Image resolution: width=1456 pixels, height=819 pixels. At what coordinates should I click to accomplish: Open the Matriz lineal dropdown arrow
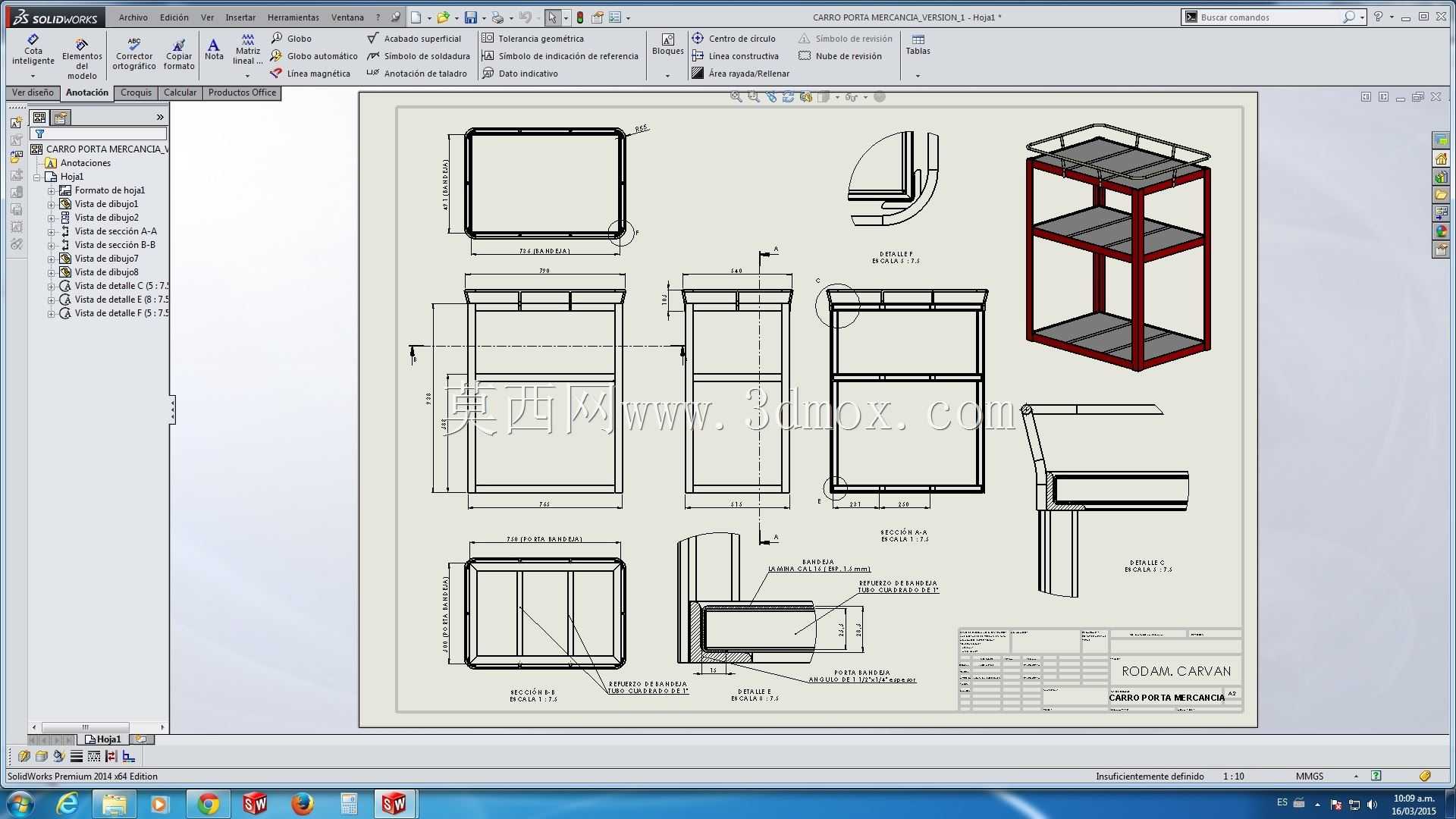[x=247, y=76]
